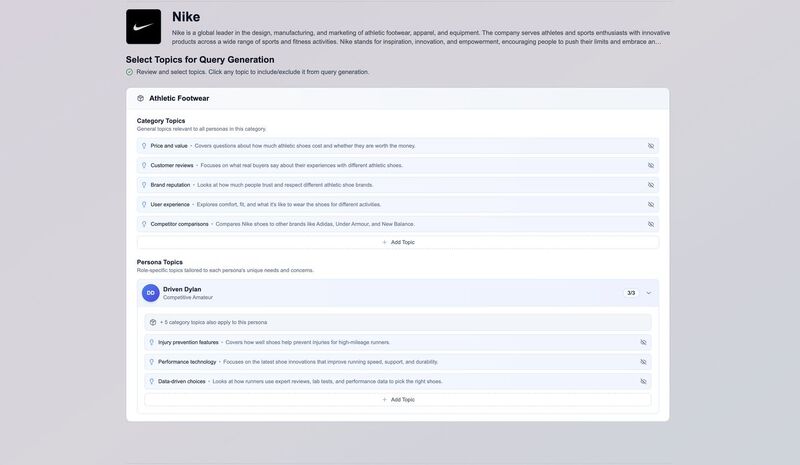Hide the Brand reputation topic
This screenshot has height=465, width=800.
click(x=651, y=185)
